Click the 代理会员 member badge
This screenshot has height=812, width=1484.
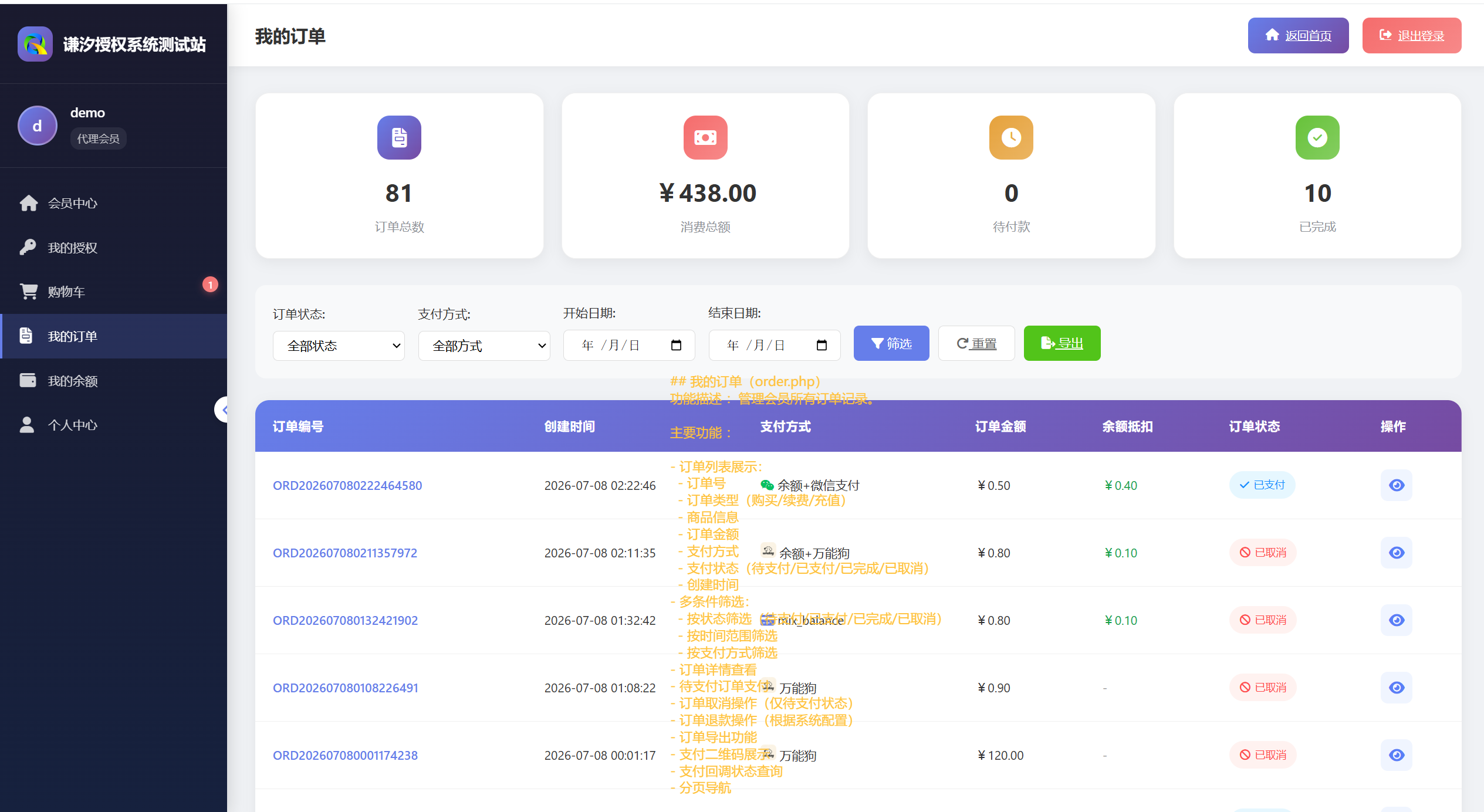tap(98, 138)
